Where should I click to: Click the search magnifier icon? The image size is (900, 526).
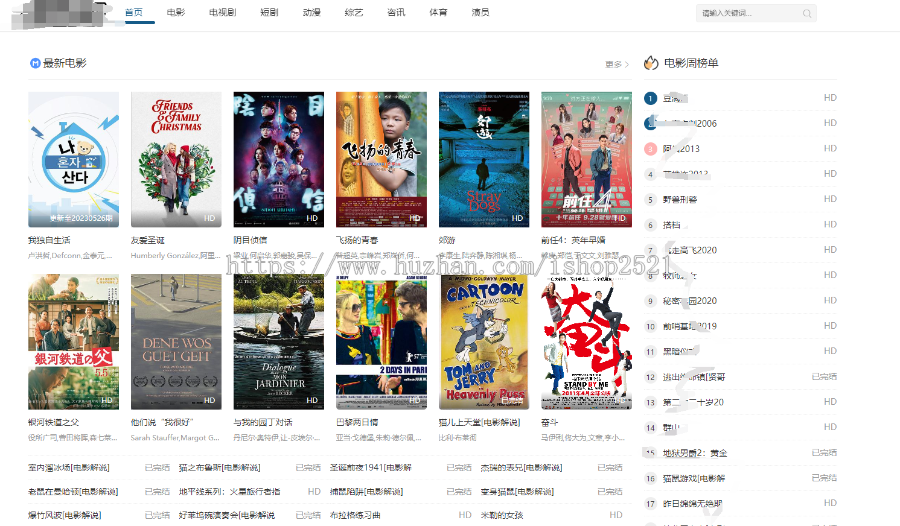click(806, 13)
